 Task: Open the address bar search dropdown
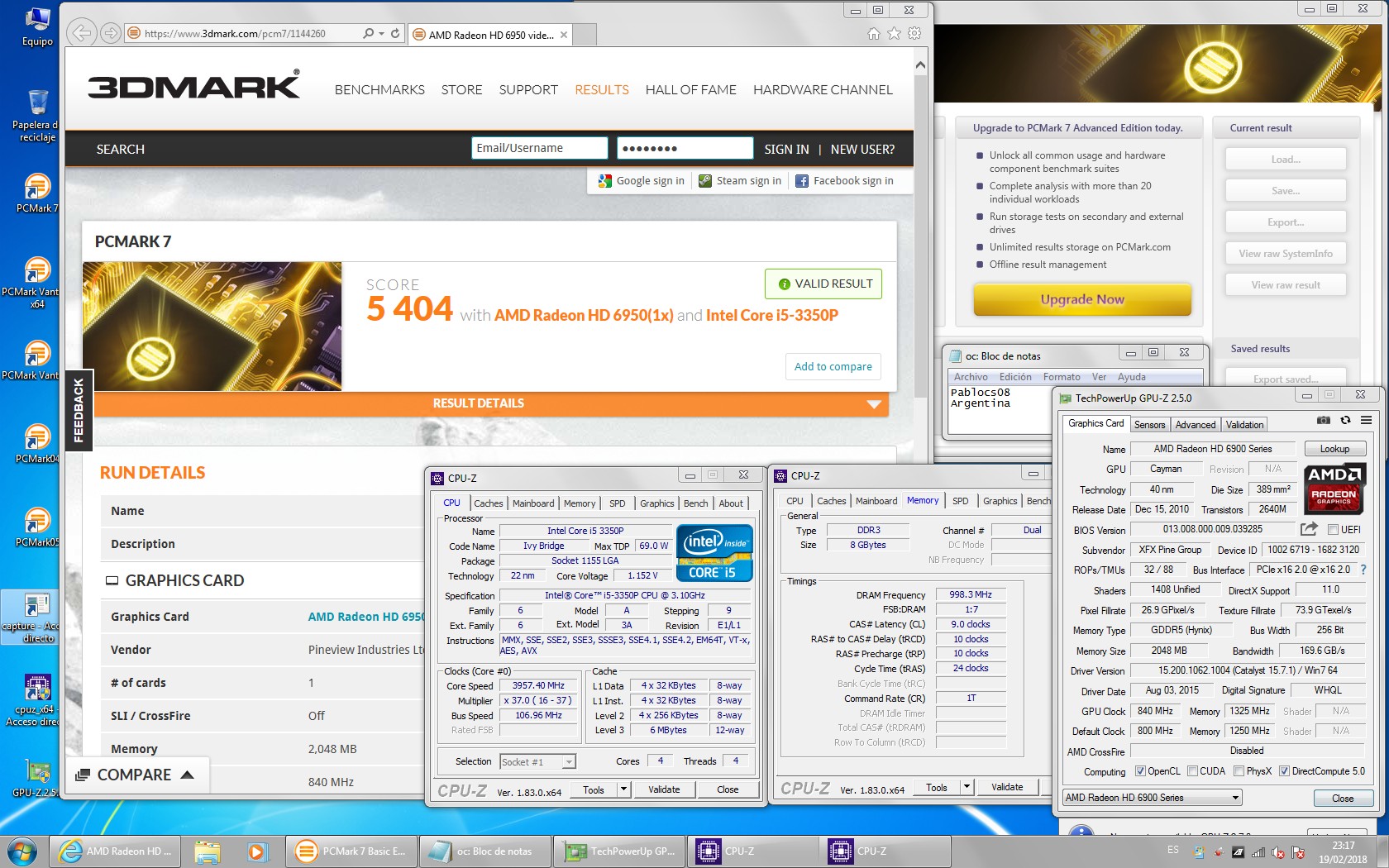(381, 34)
